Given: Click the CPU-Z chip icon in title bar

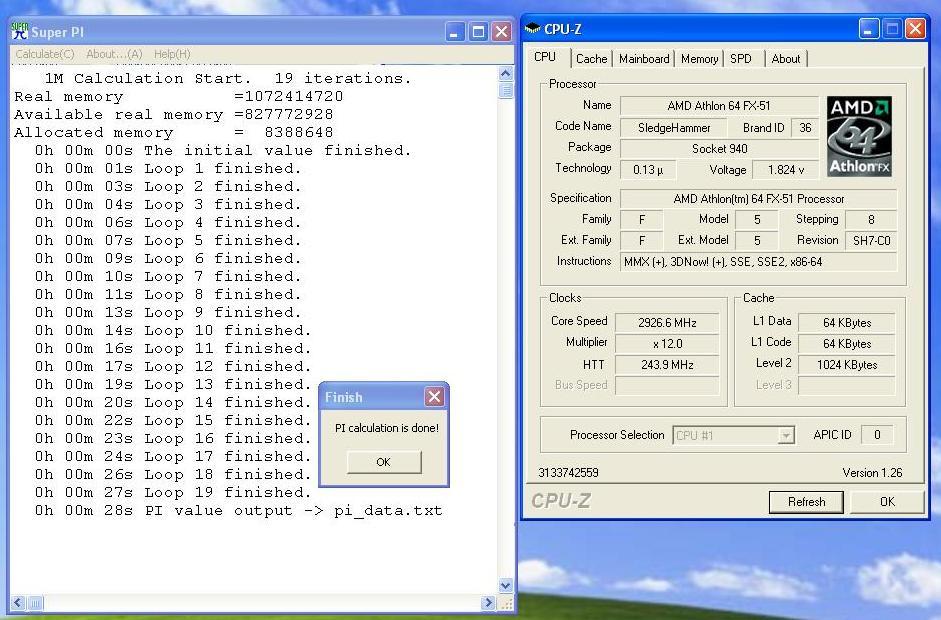Looking at the screenshot, I should [x=532, y=28].
